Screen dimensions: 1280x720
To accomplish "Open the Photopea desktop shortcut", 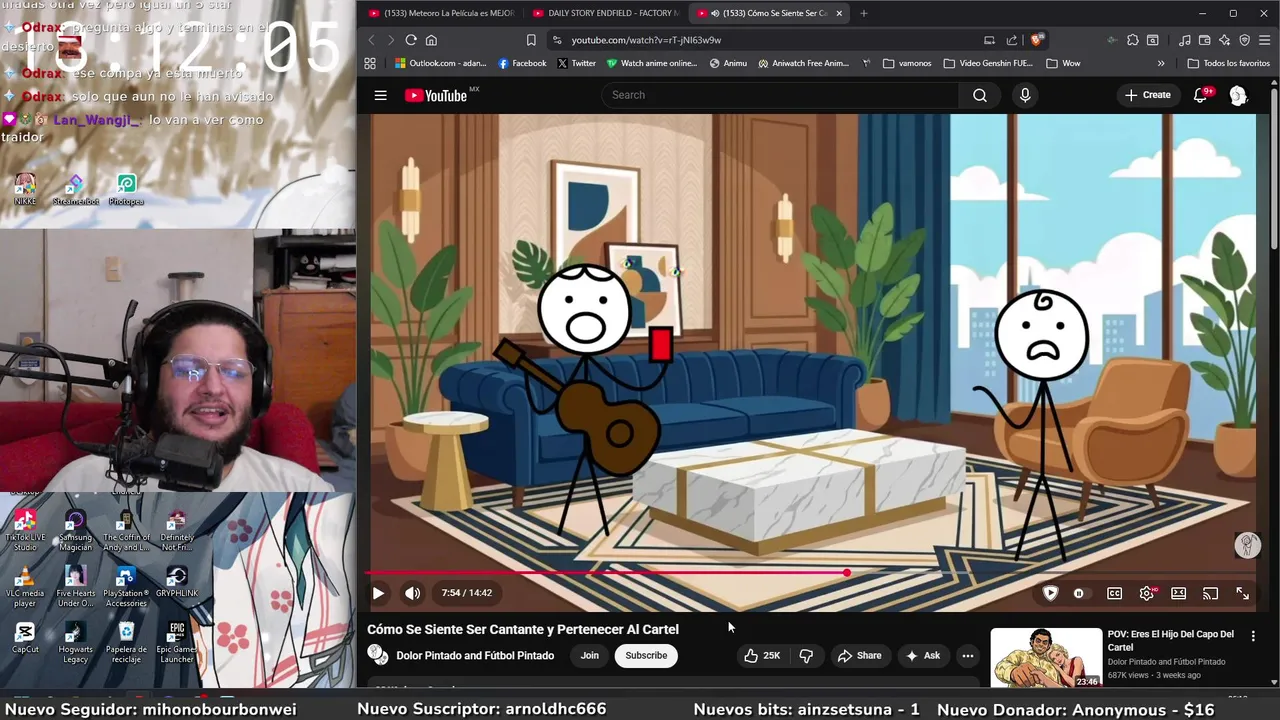I will pos(126,189).
